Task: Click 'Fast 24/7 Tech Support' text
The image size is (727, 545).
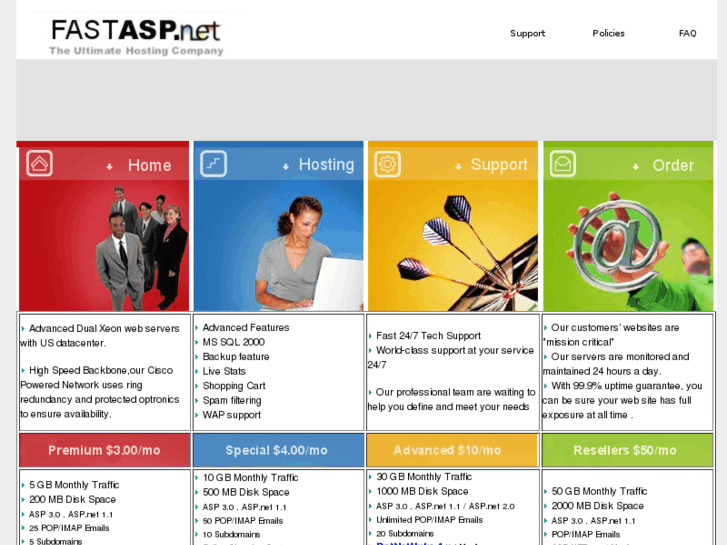Action: (x=428, y=335)
